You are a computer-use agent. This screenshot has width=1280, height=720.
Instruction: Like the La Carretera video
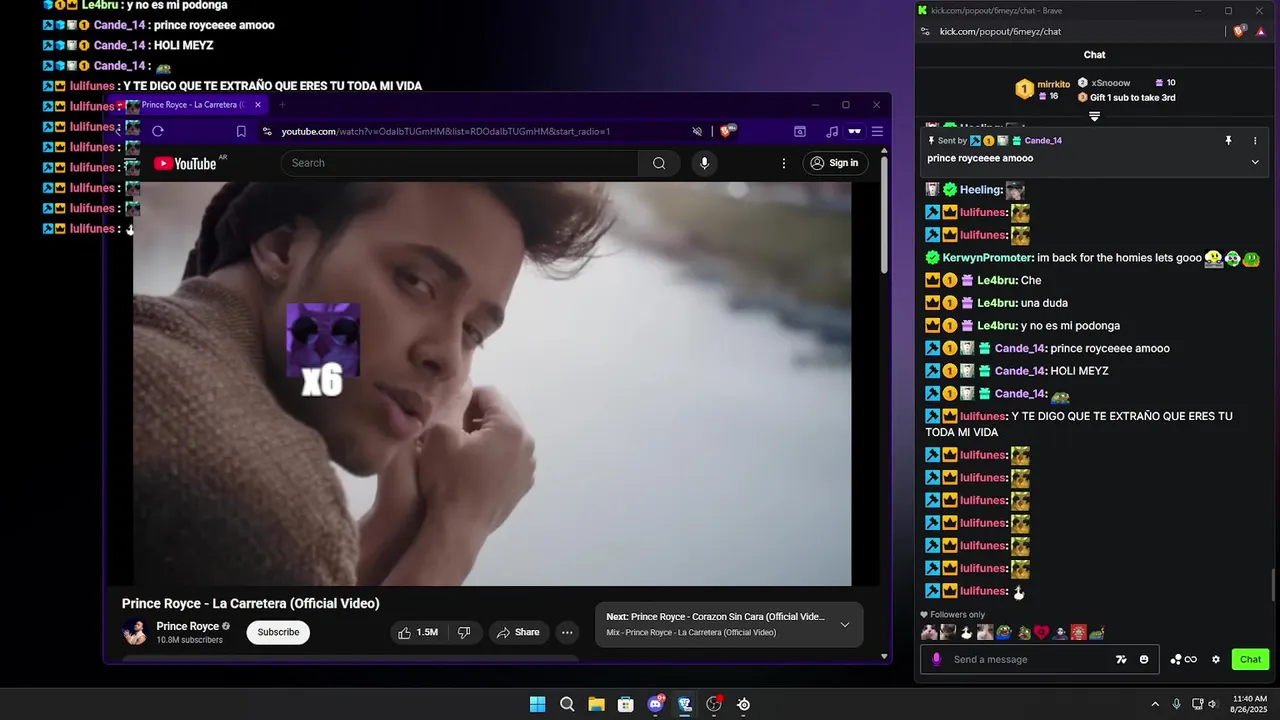[418, 632]
